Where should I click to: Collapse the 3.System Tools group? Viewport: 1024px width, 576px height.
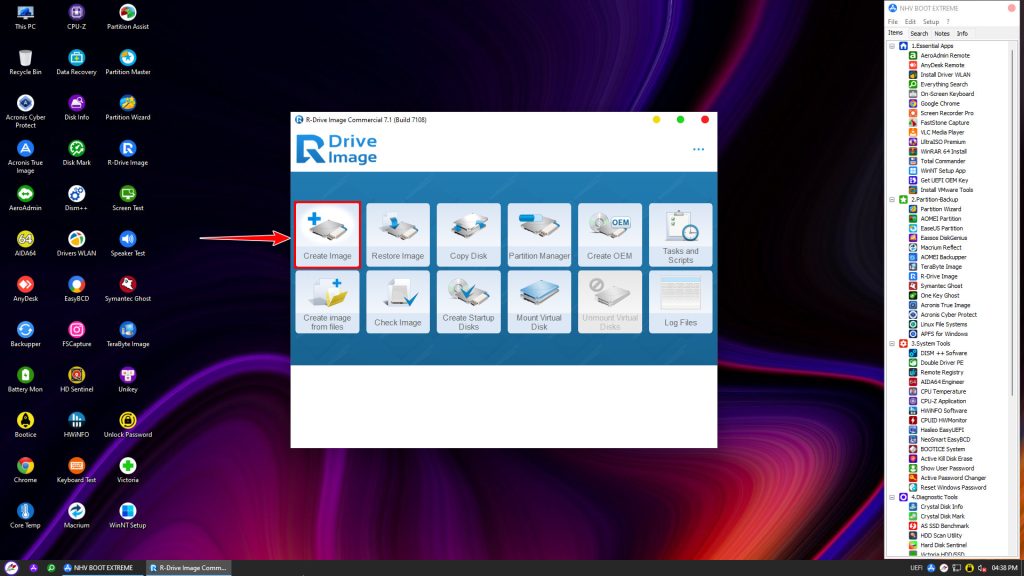[892, 344]
